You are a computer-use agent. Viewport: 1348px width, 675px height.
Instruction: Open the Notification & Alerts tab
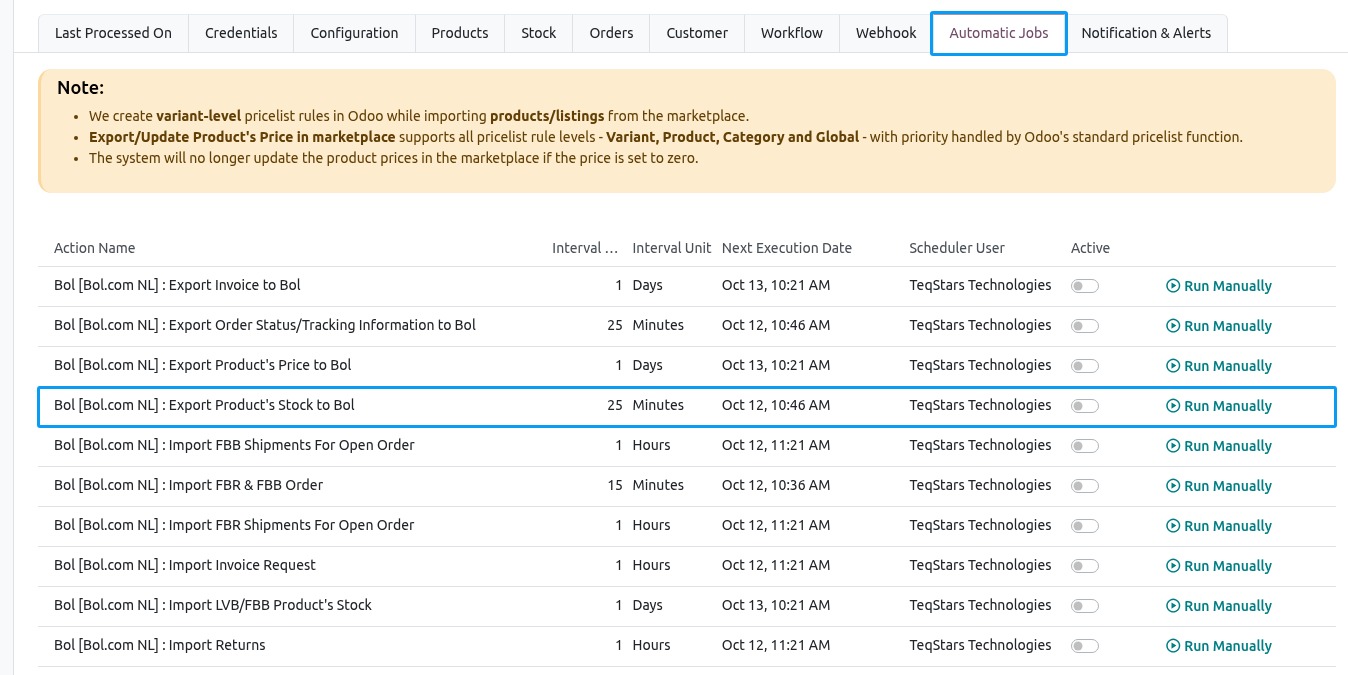click(1146, 33)
